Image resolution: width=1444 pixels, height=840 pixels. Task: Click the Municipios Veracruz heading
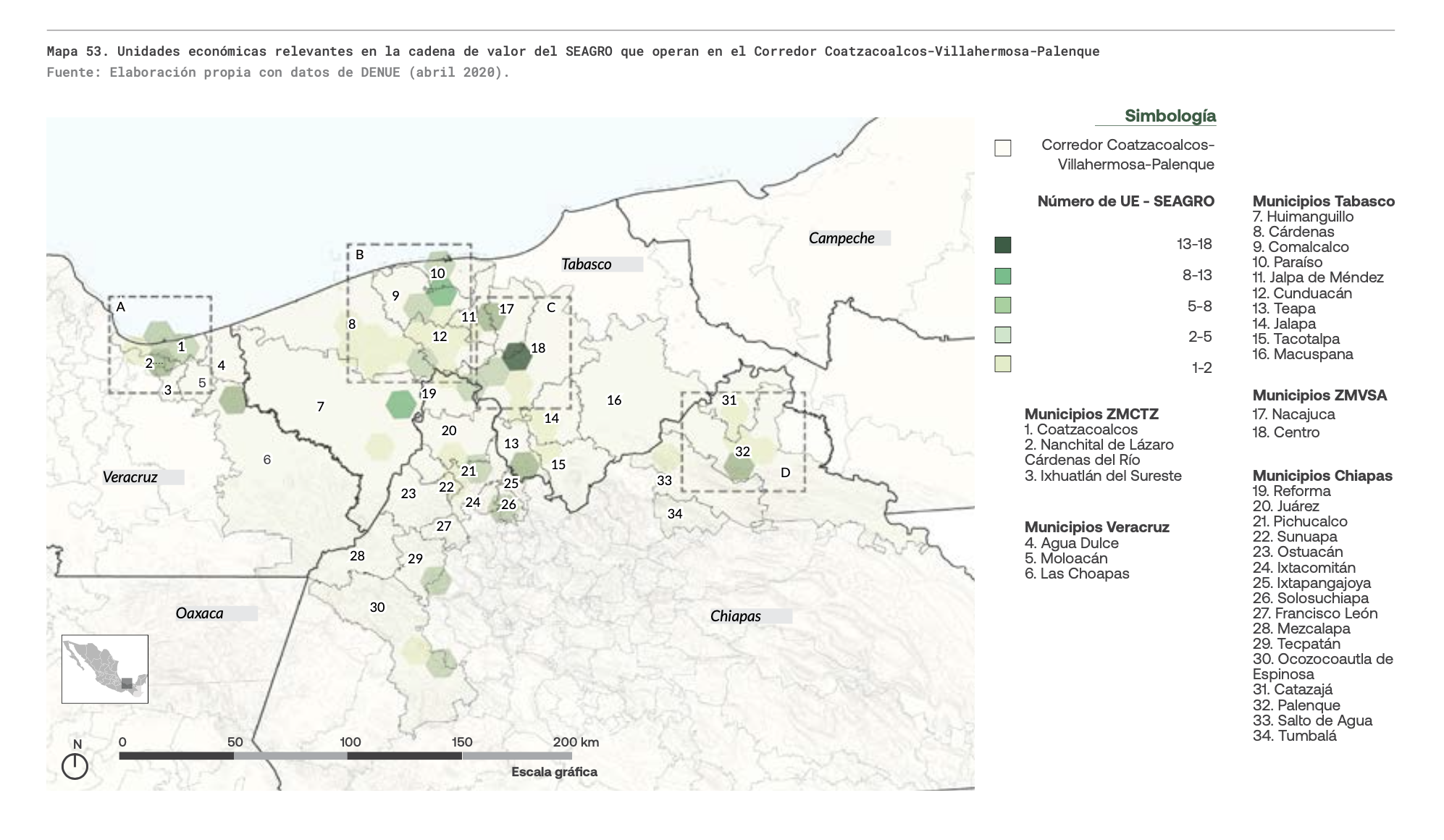(1096, 527)
